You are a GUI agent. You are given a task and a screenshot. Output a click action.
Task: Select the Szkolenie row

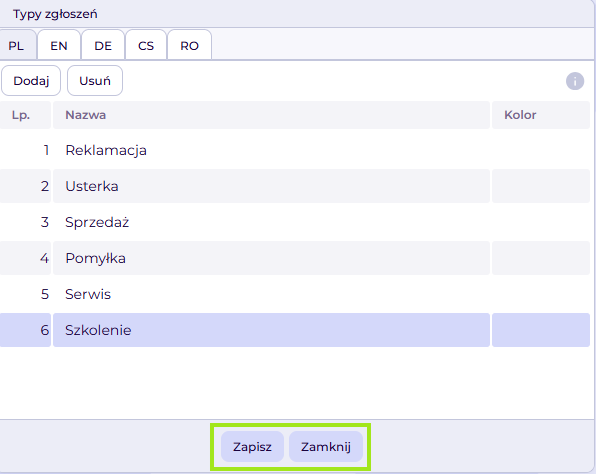pos(295,330)
